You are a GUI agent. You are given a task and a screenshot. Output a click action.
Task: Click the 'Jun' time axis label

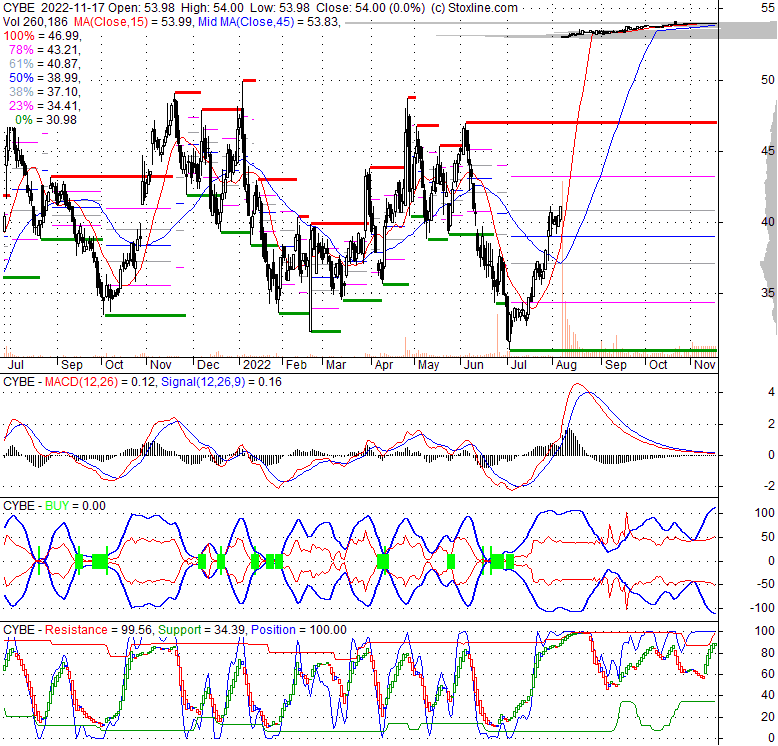pos(473,365)
